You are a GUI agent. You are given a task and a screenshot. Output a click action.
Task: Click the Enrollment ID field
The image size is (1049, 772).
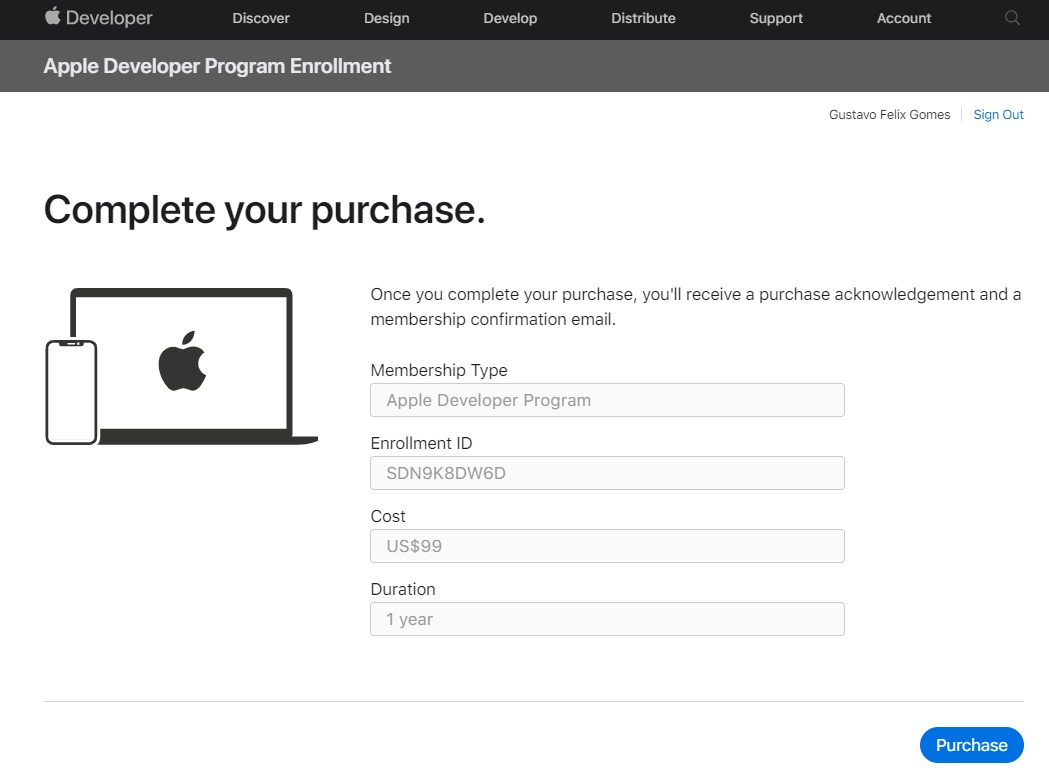pos(607,473)
